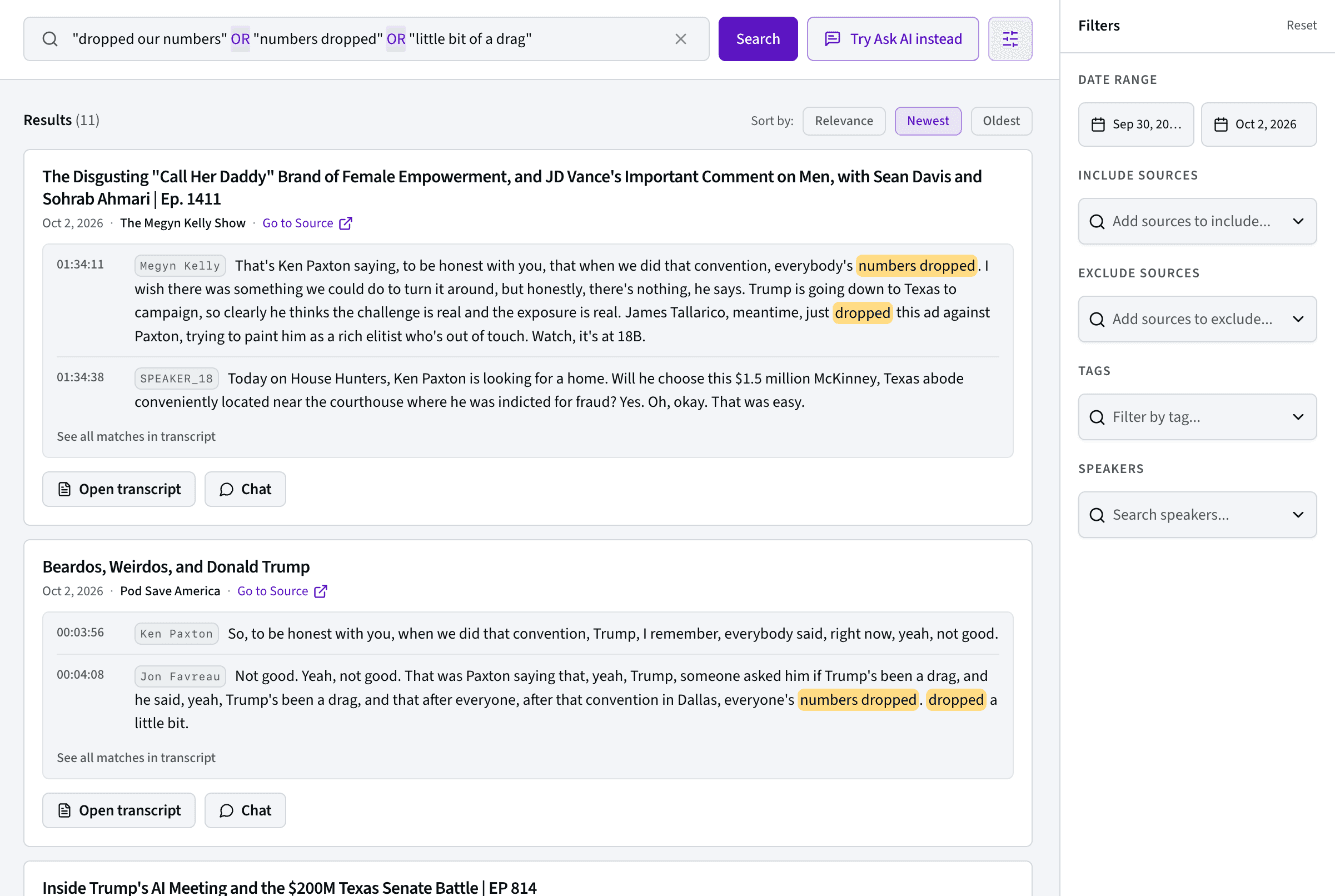Viewport: 1335px width, 896px height.
Task: Sort results by Oldest
Action: [1001, 121]
